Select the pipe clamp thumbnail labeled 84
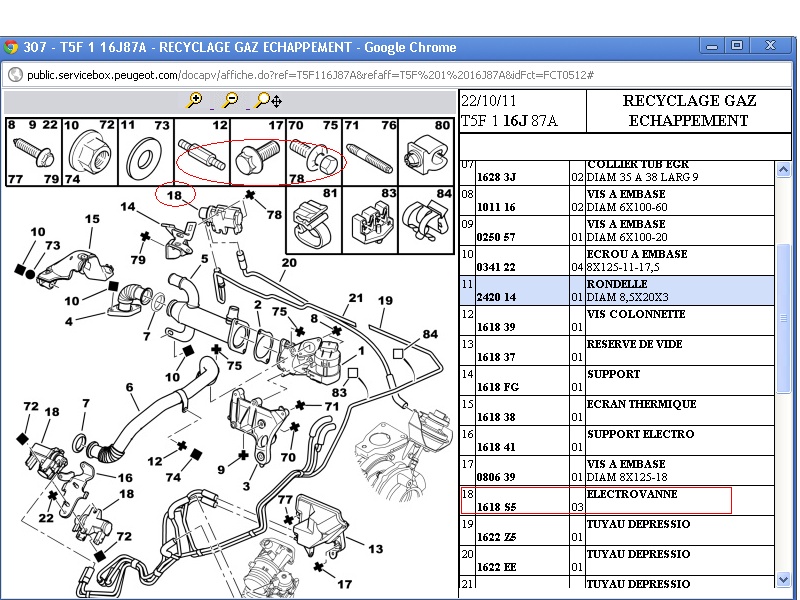Image resolution: width=800 pixels, height=600 pixels. (x=426, y=220)
